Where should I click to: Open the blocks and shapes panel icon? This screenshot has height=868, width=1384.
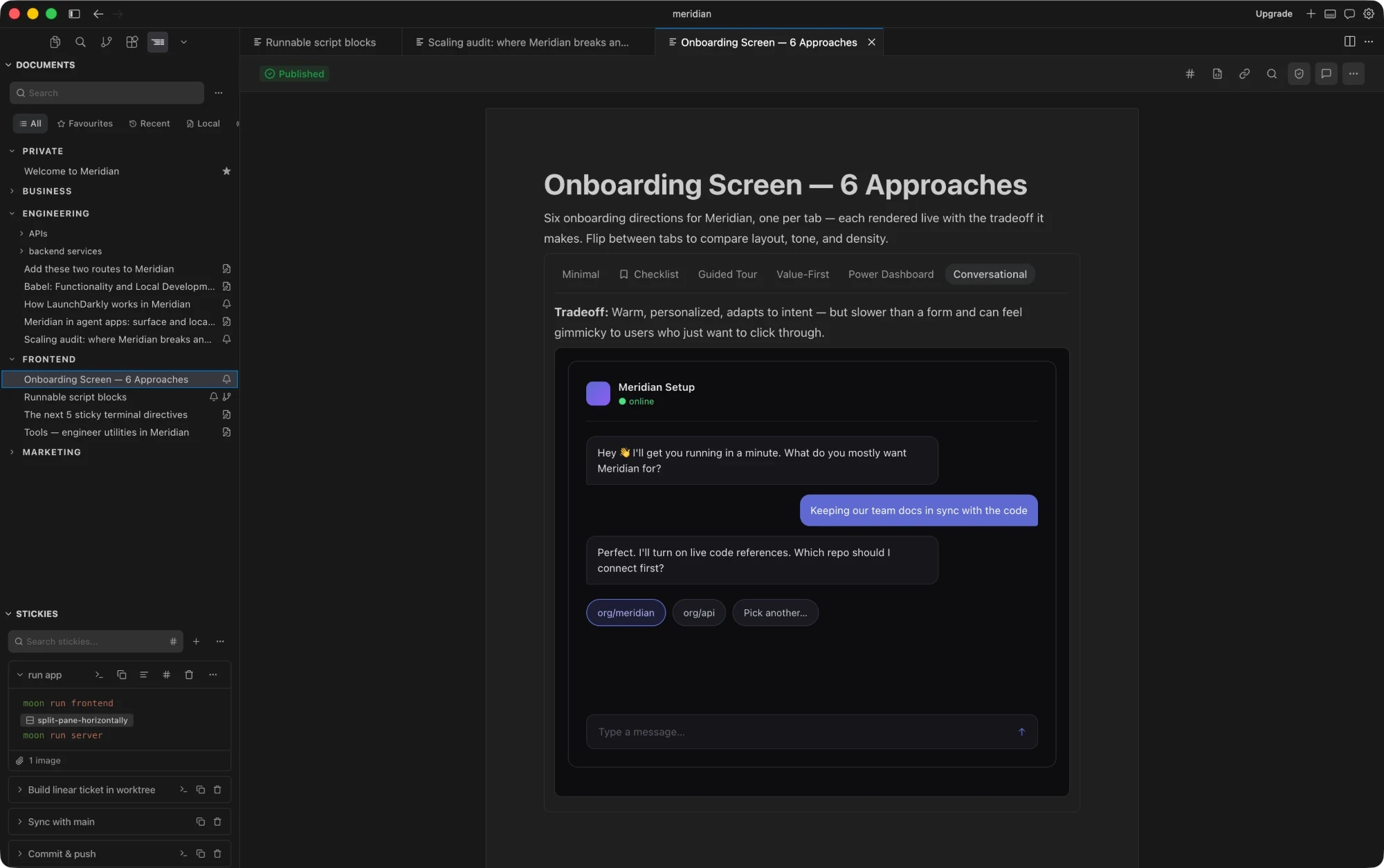point(132,42)
